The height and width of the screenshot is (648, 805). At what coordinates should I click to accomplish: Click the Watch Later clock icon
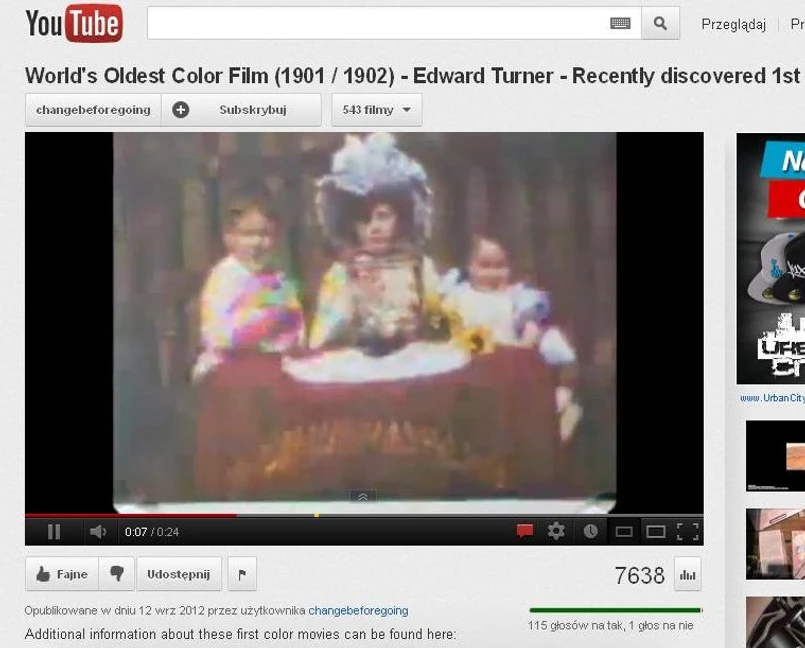590,531
